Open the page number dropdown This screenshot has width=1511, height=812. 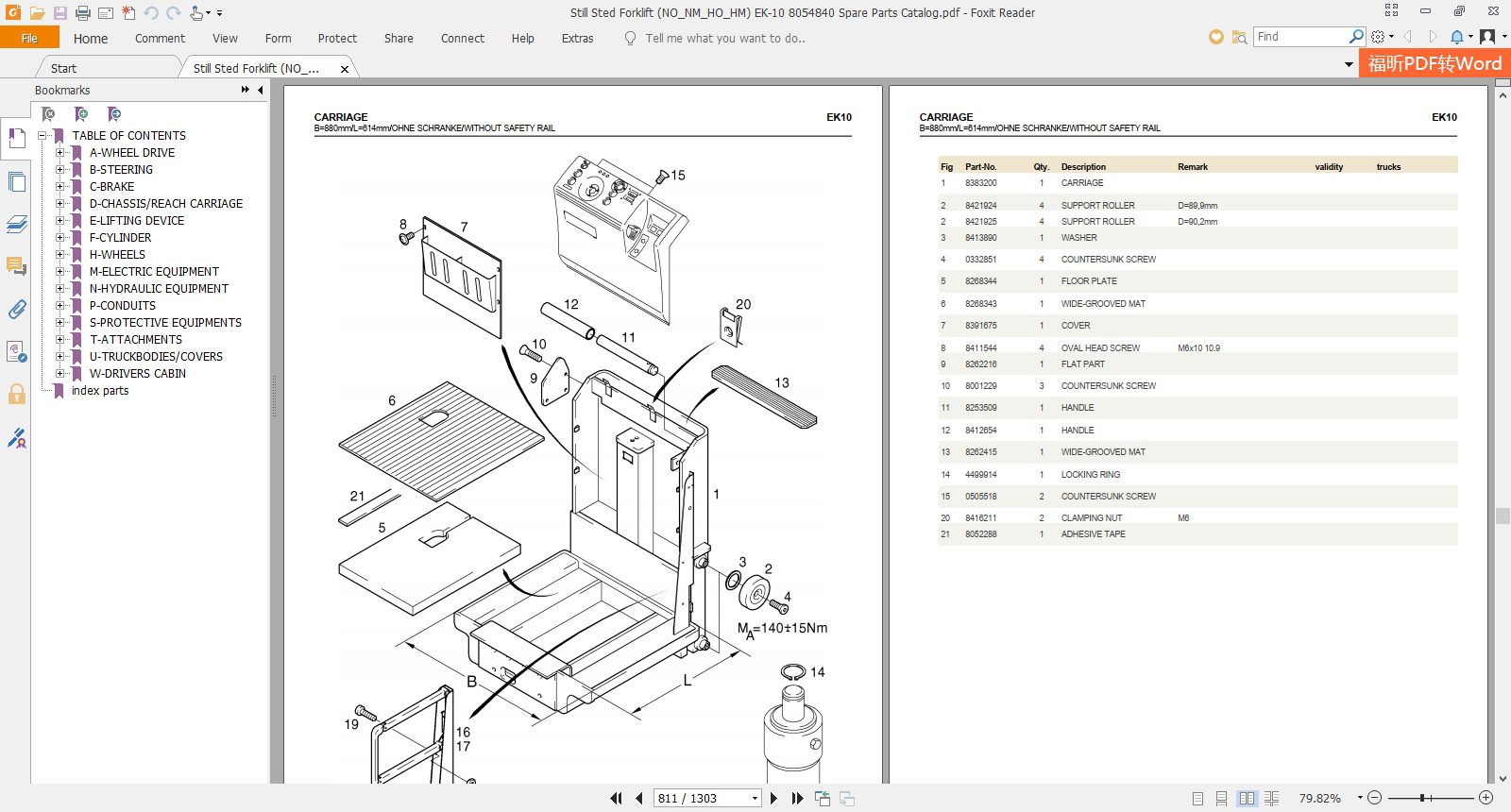point(755,799)
